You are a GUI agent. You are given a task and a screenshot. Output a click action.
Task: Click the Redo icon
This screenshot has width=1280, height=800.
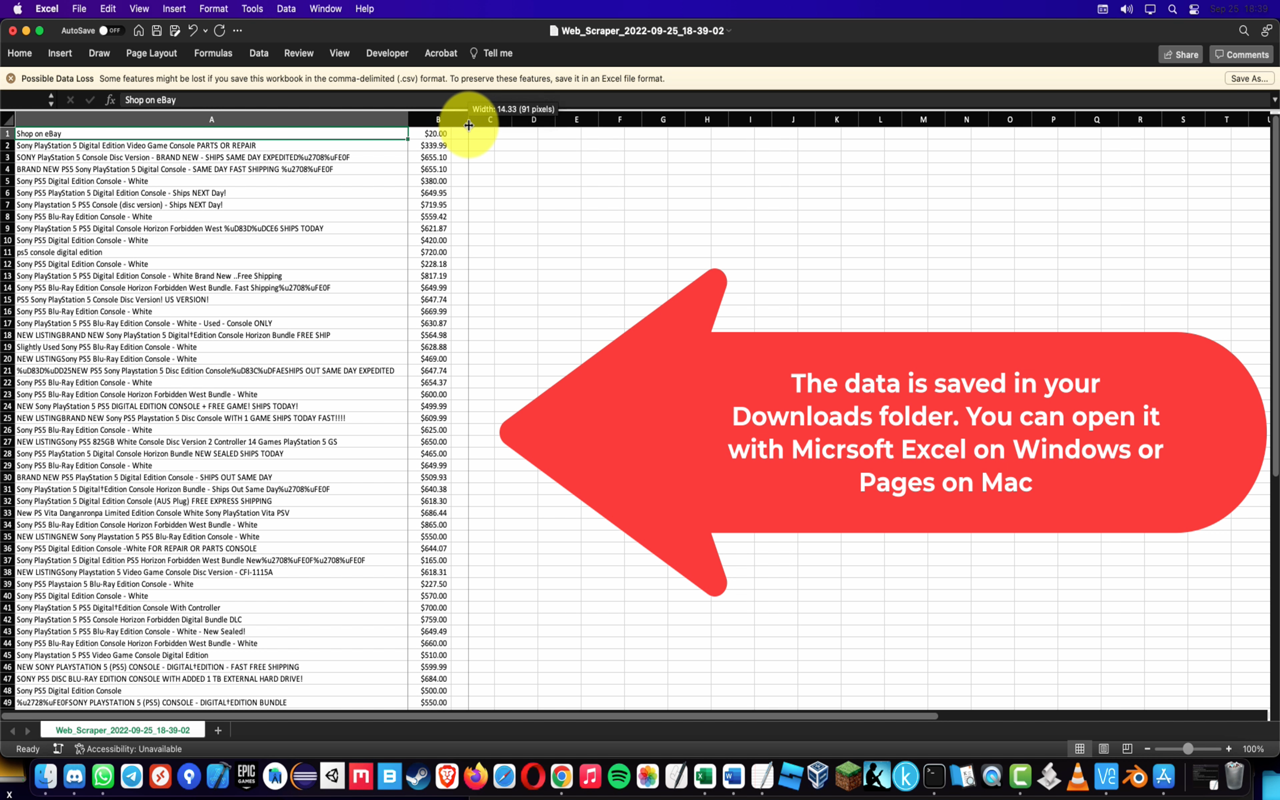point(220,30)
